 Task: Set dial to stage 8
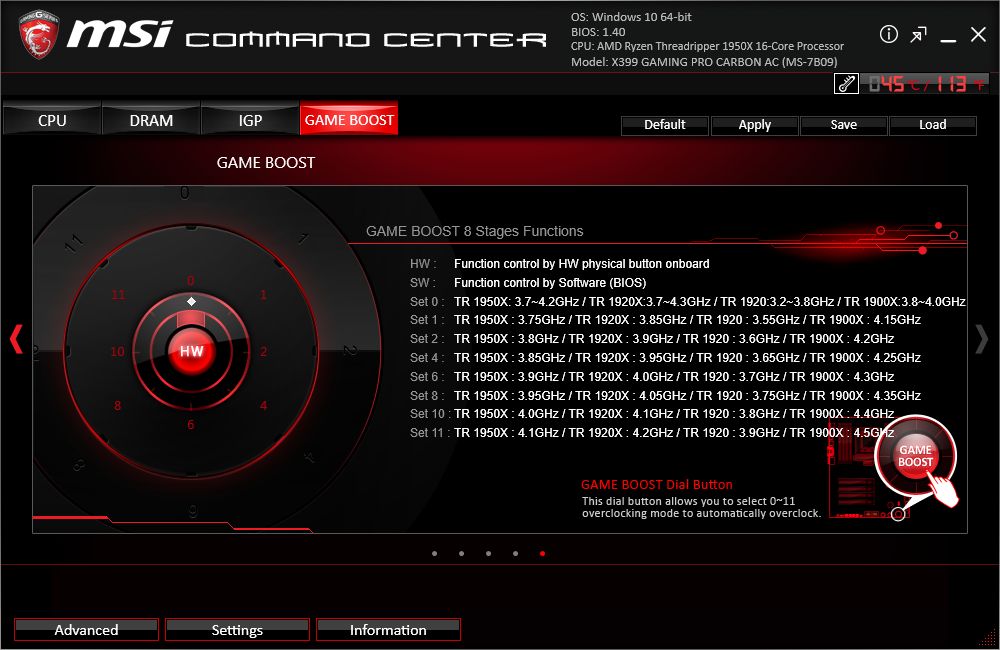117,405
